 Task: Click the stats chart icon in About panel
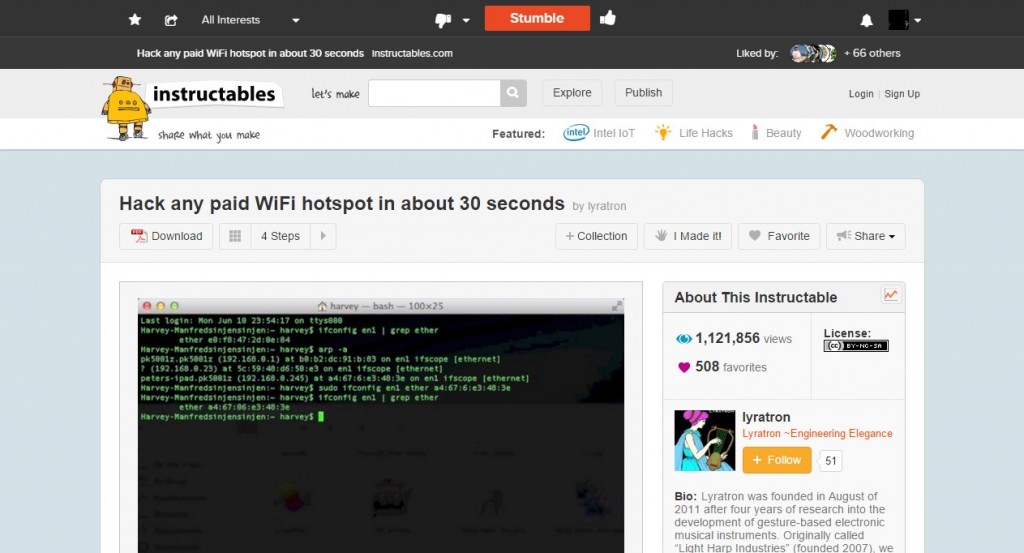coord(891,295)
